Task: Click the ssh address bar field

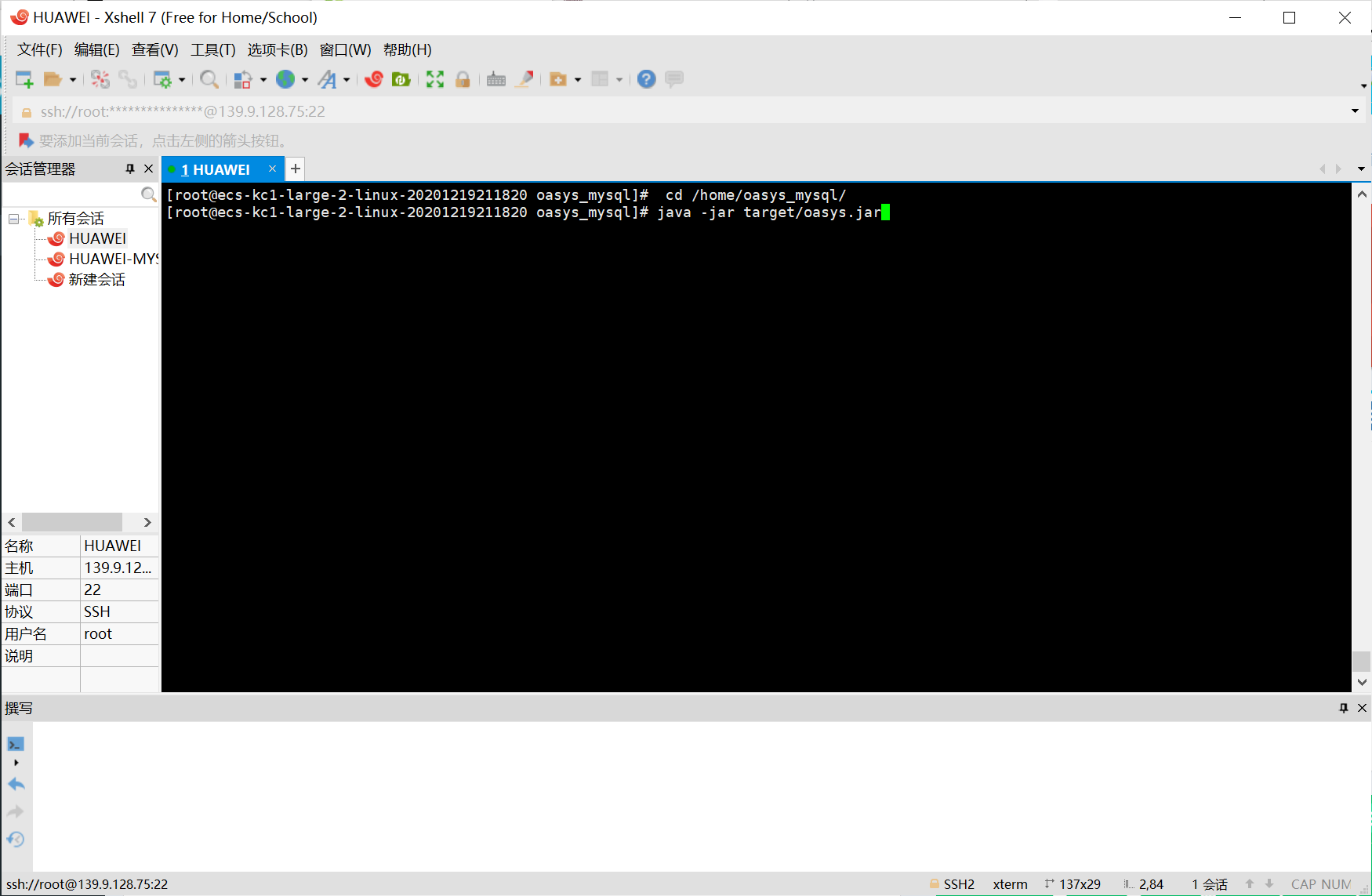Action: (x=681, y=111)
